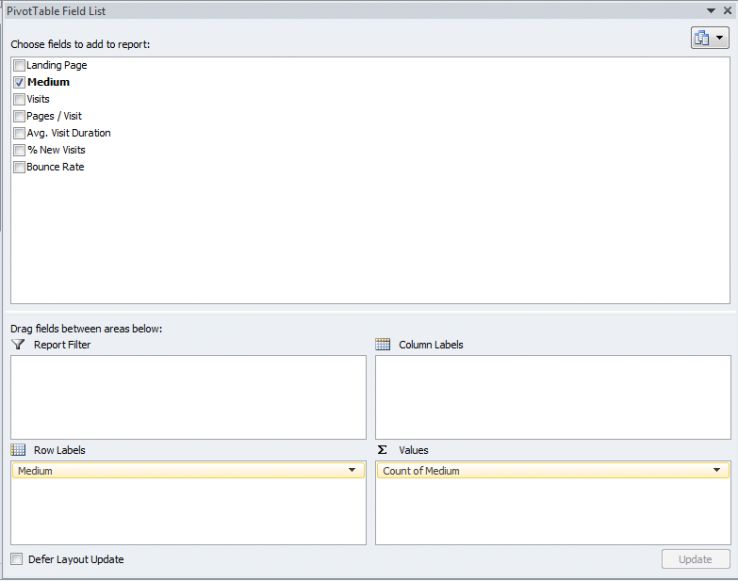Image resolution: width=738 pixels, height=581 pixels.
Task: Close the PivotTable Field List pane
Action: coord(727,10)
